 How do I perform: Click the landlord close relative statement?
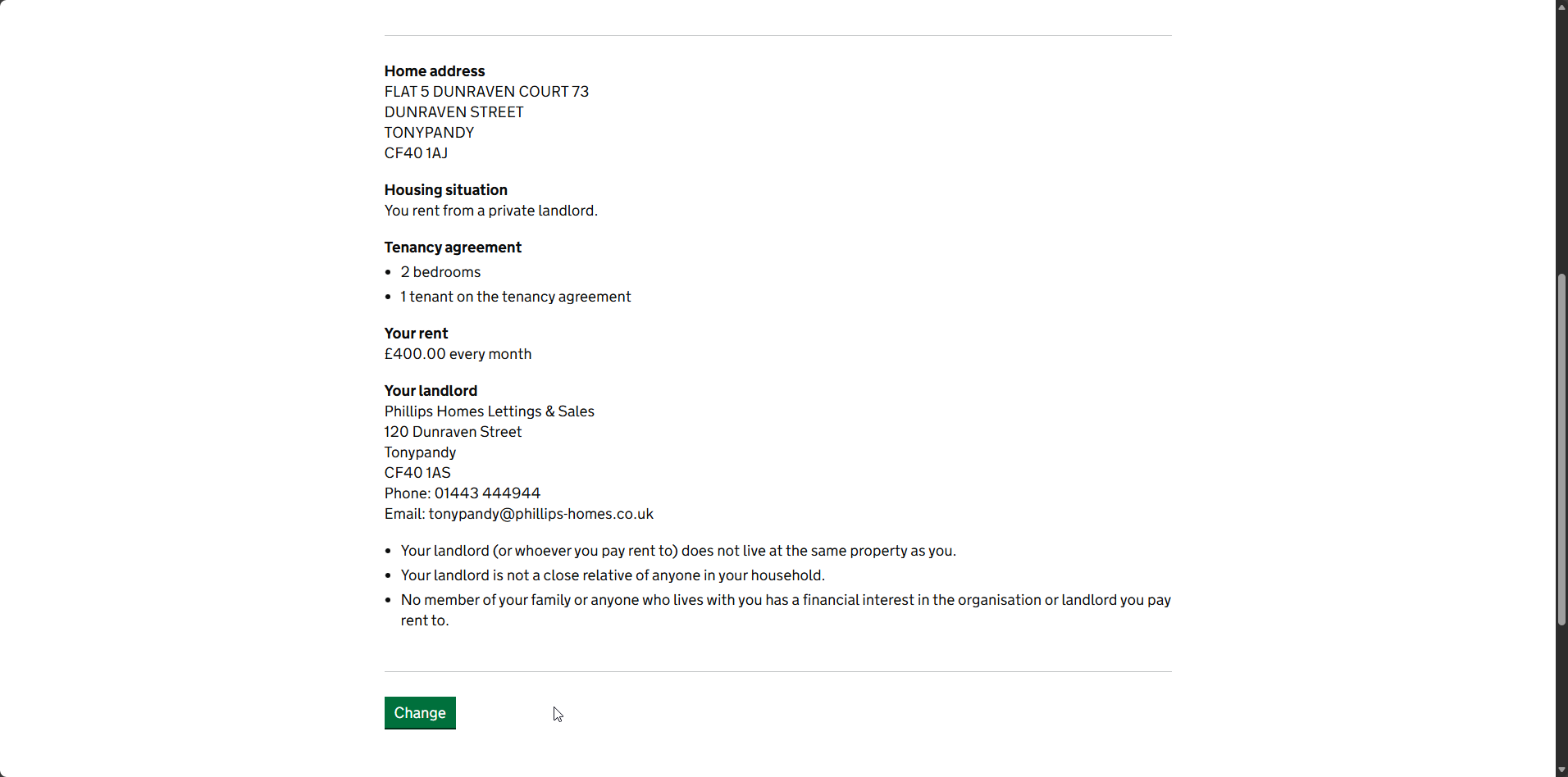[612, 575]
